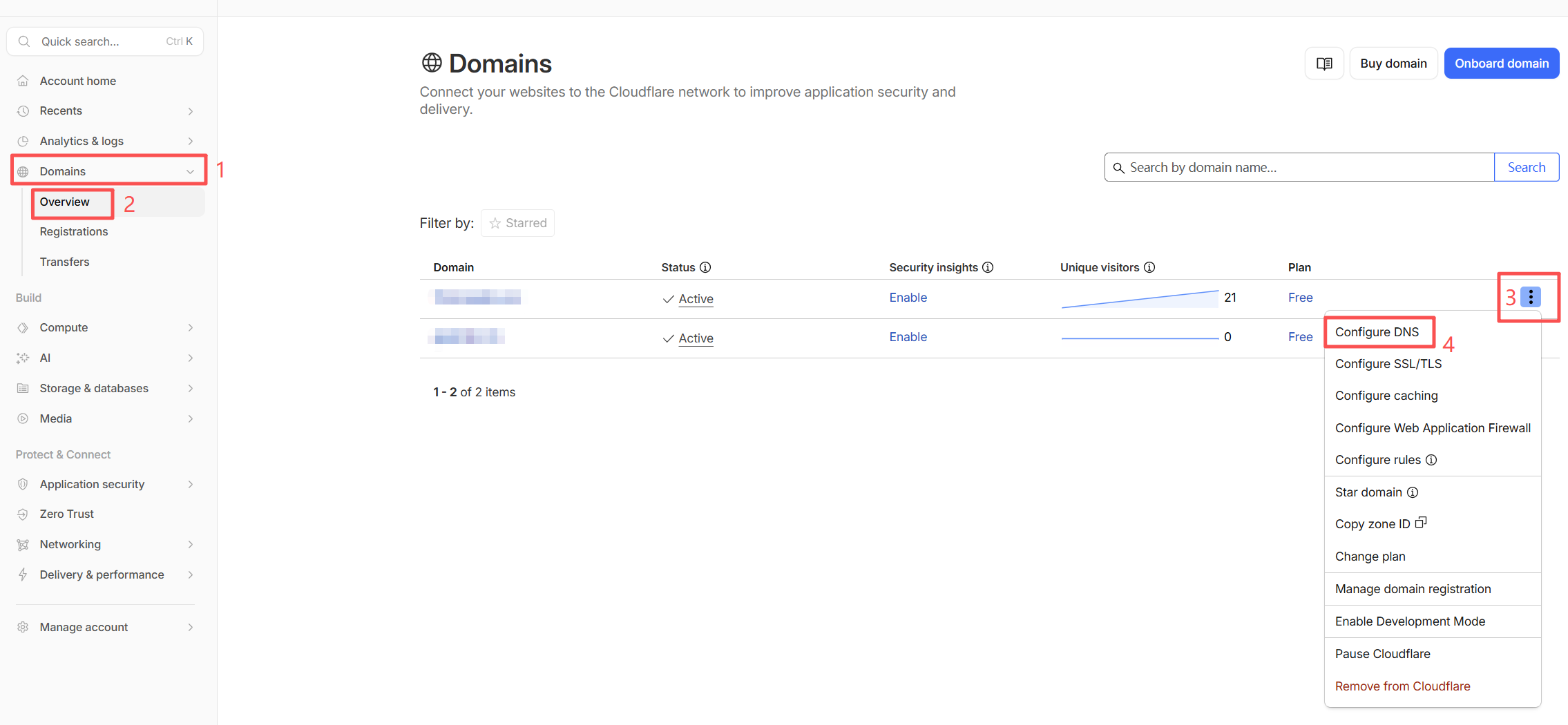Click the Account home house icon
Screen dimensions: 1568x725
pos(23,81)
